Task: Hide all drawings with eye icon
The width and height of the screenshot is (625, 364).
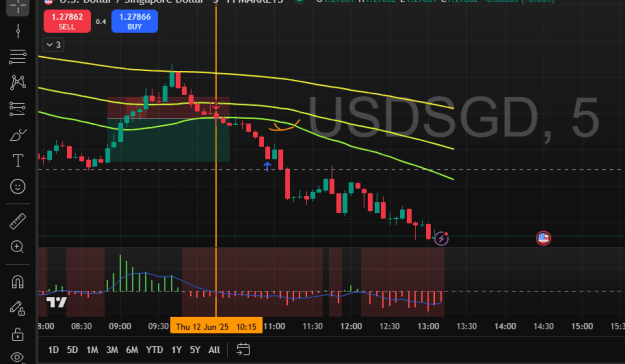Action: (x=18, y=357)
